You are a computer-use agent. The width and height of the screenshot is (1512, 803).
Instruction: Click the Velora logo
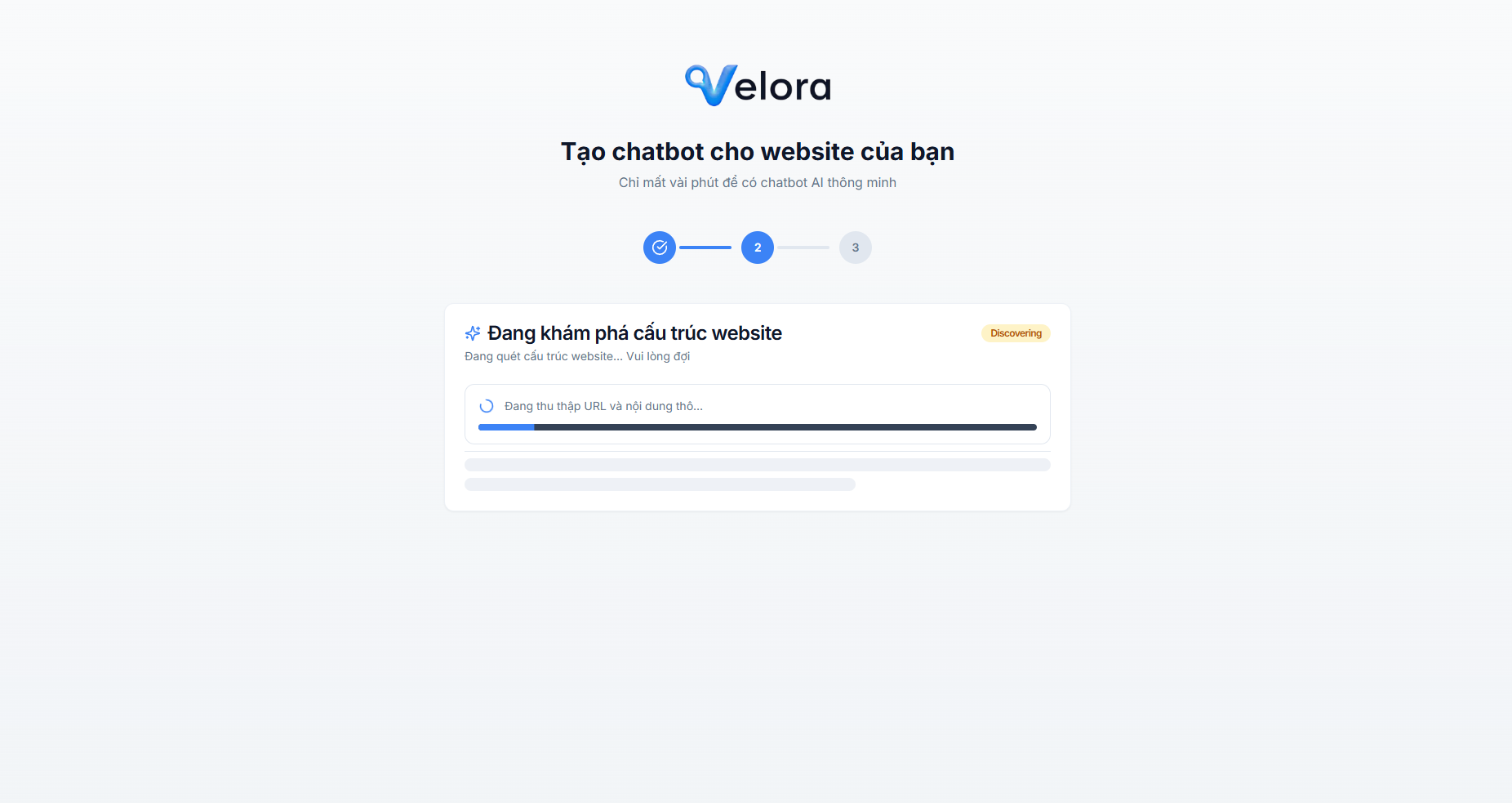coord(758,85)
